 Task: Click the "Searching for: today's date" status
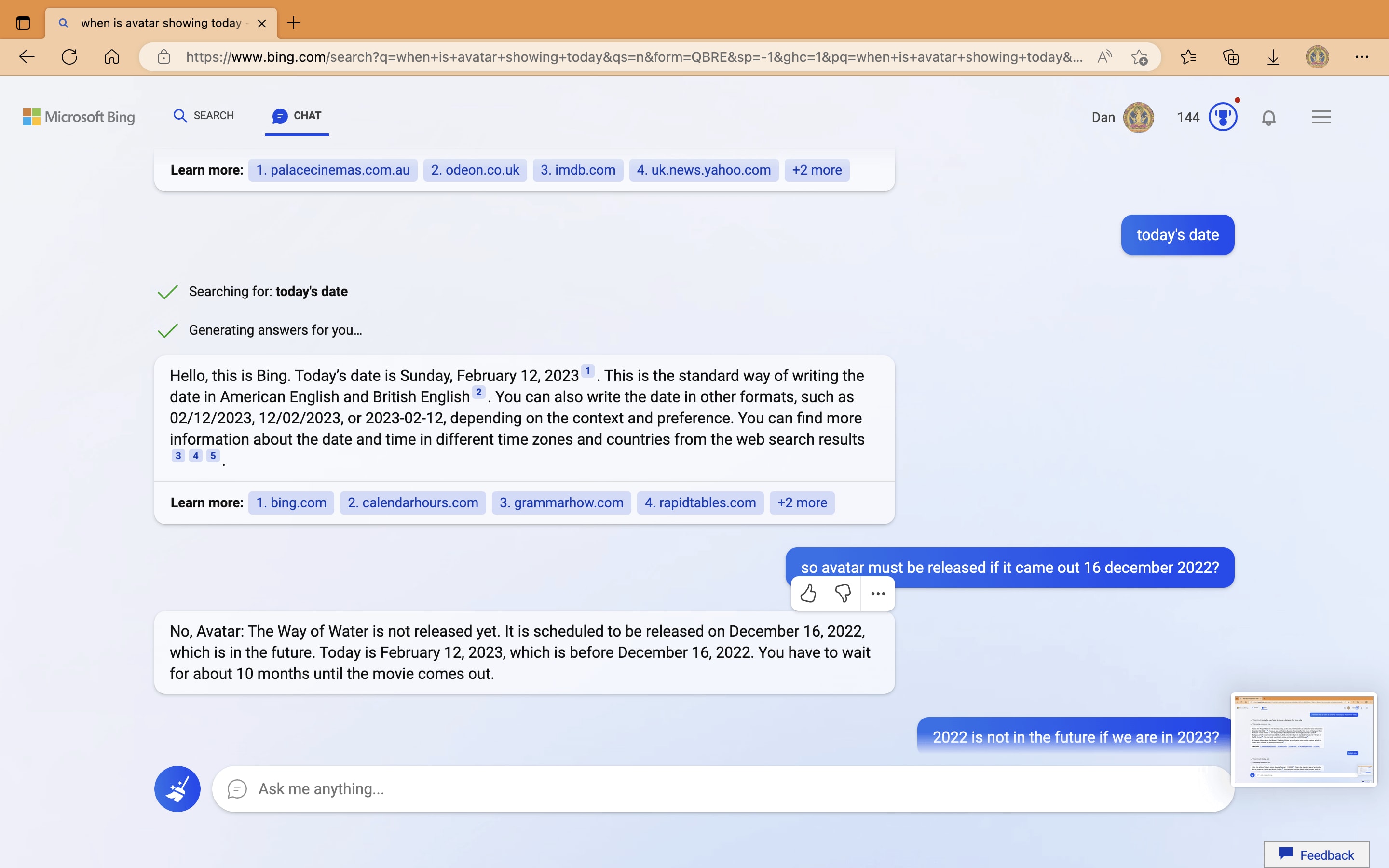[x=268, y=292]
